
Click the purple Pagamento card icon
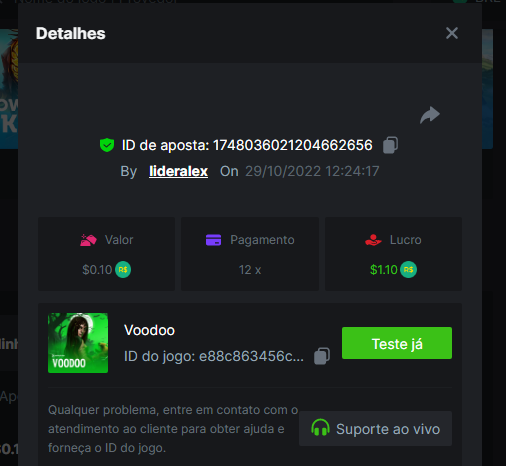tap(213, 240)
